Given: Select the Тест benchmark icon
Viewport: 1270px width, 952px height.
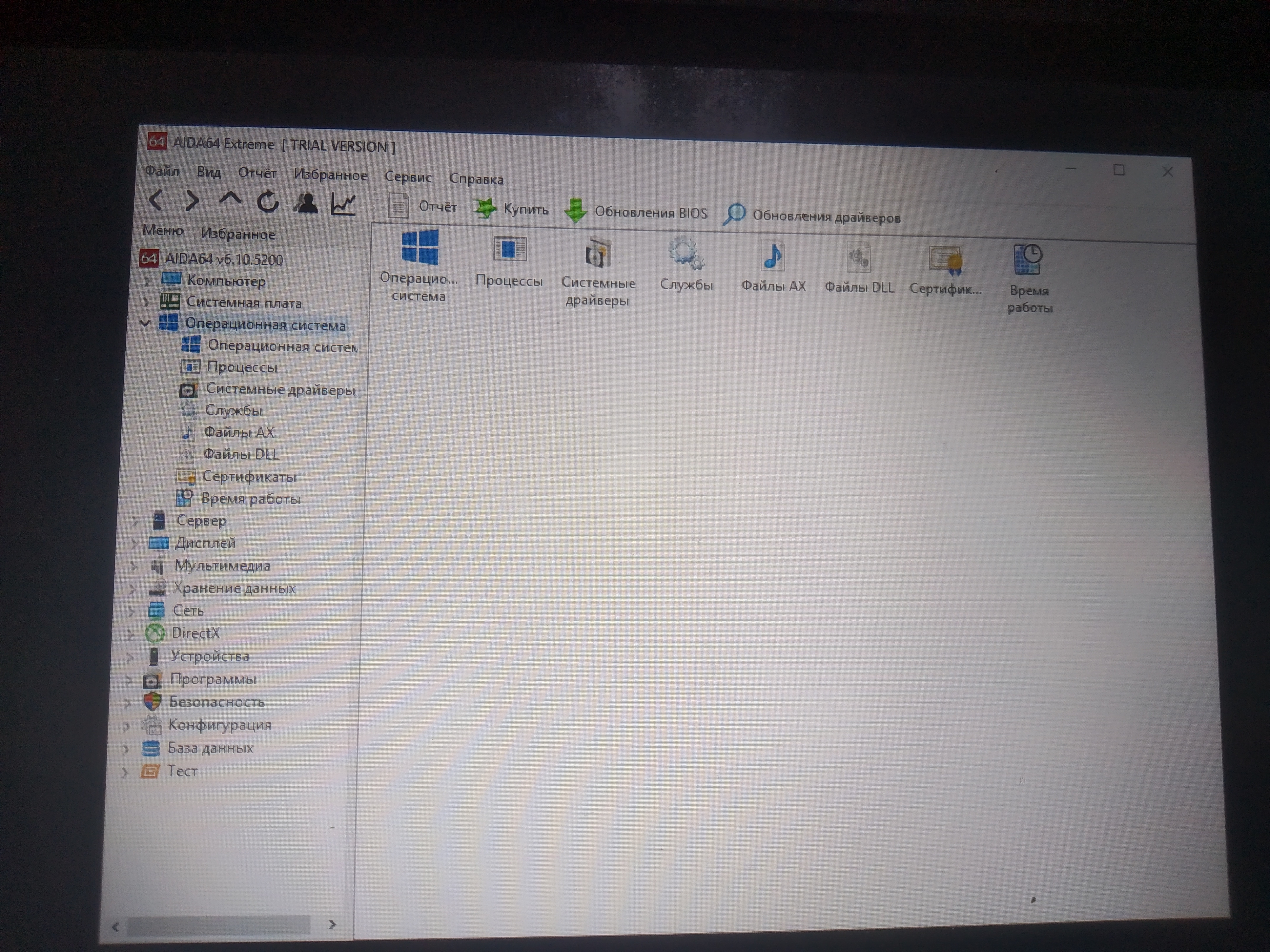Looking at the screenshot, I should [x=149, y=771].
